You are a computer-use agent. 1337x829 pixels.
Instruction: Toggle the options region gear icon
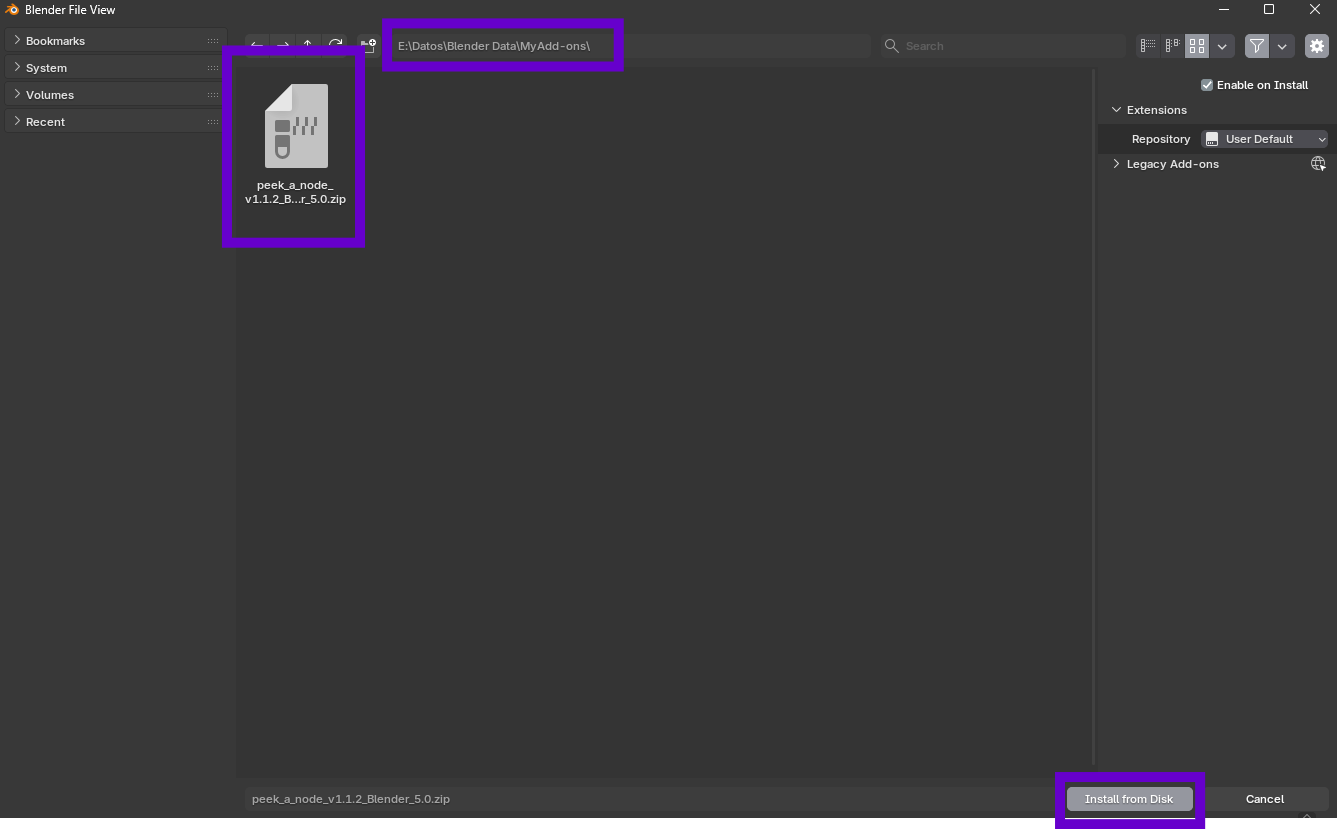tap(1317, 46)
